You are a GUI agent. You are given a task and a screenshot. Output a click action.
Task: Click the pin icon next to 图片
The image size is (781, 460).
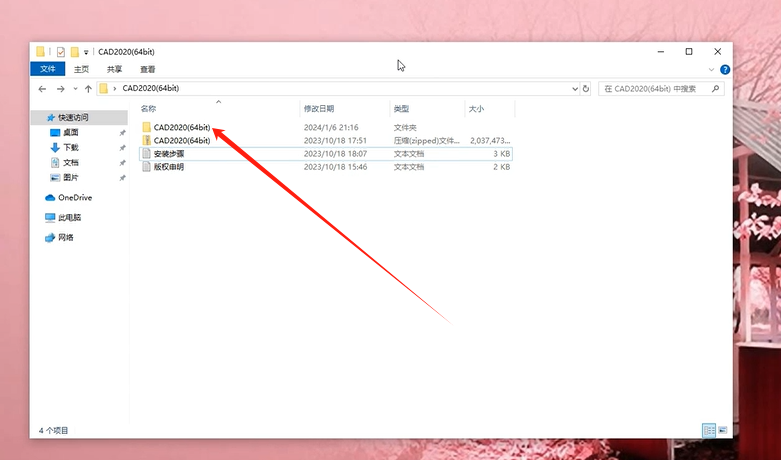coord(123,178)
